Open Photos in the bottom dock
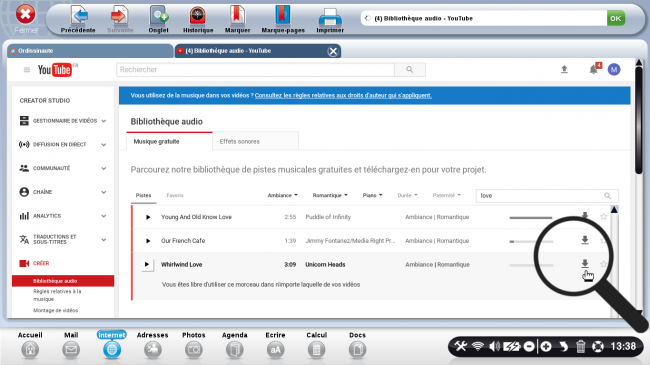650x365 pixels. click(194, 345)
